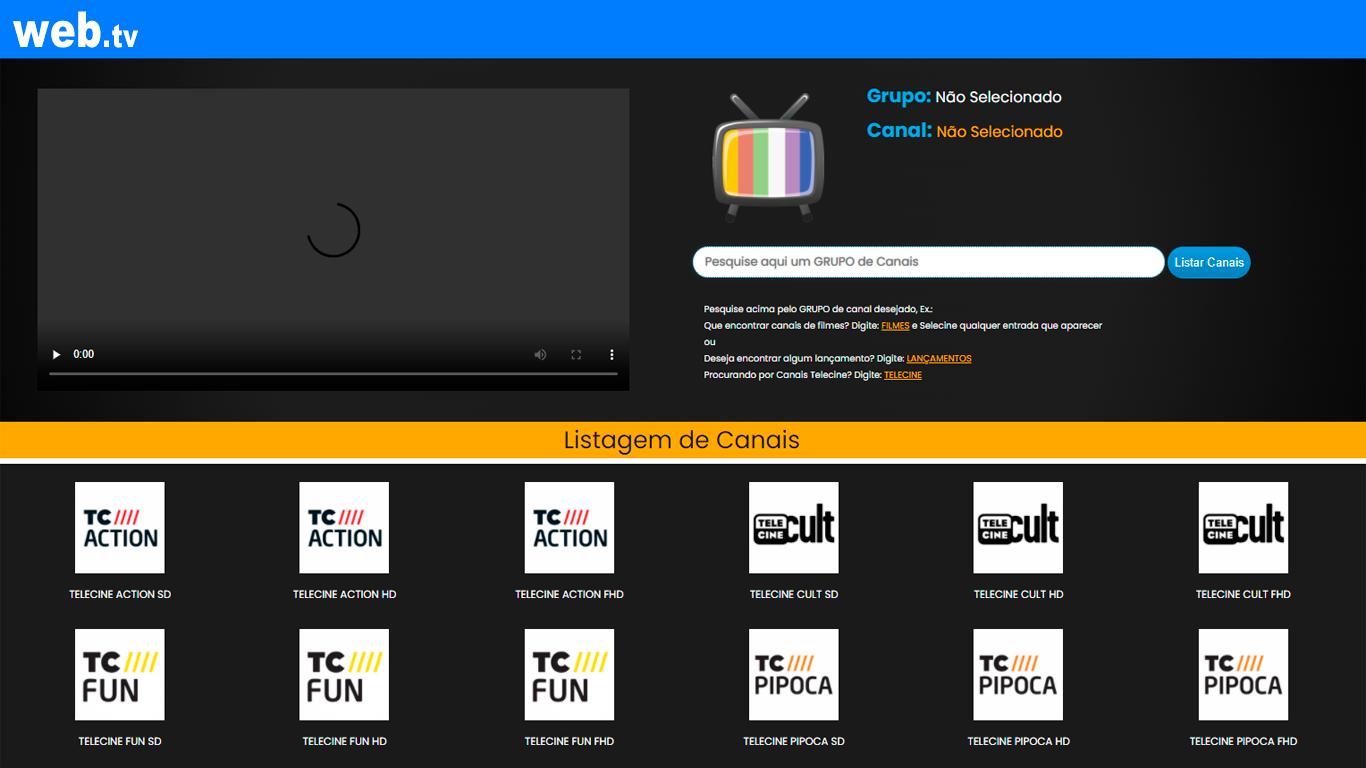The width and height of the screenshot is (1366, 768).
Task: Select the Telecine Action SD logo
Action: (120, 528)
